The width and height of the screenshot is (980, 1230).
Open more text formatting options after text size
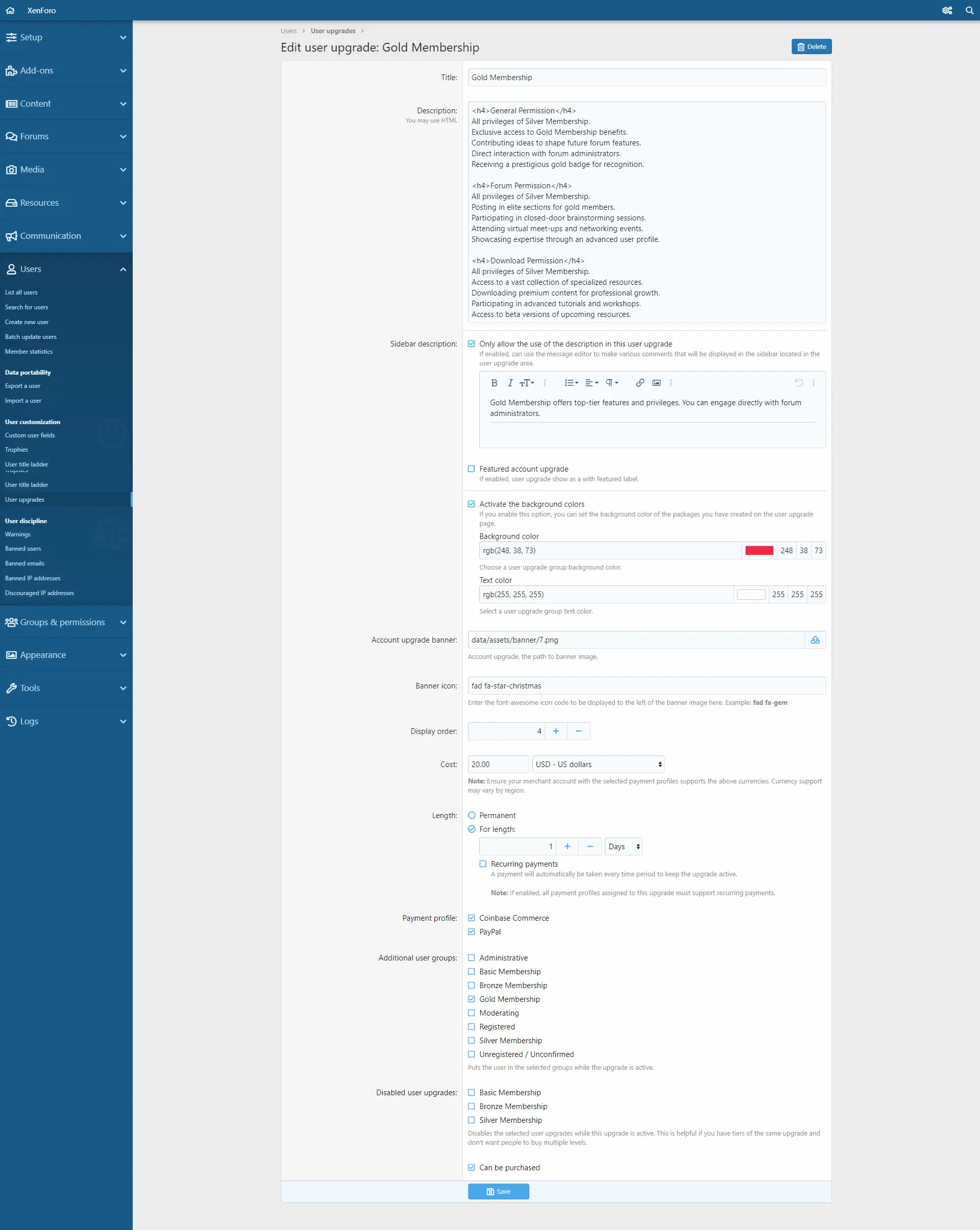[x=544, y=383]
